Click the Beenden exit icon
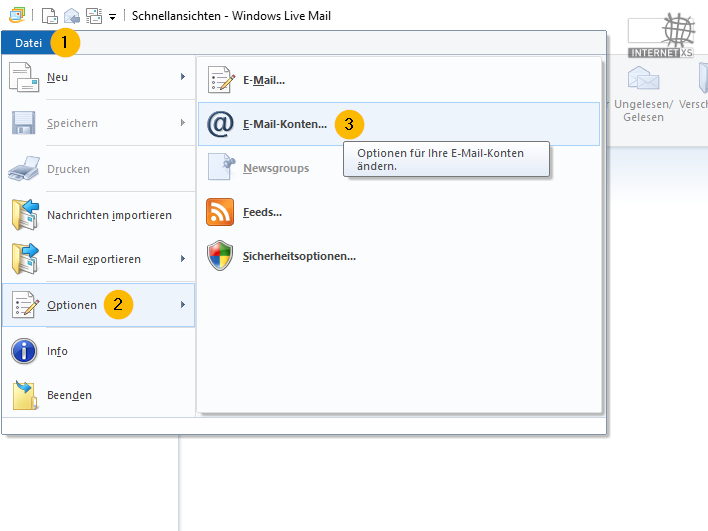Image resolution: width=708 pixels, height=531 pixels. pyautogui.click(x=25, y=395)
